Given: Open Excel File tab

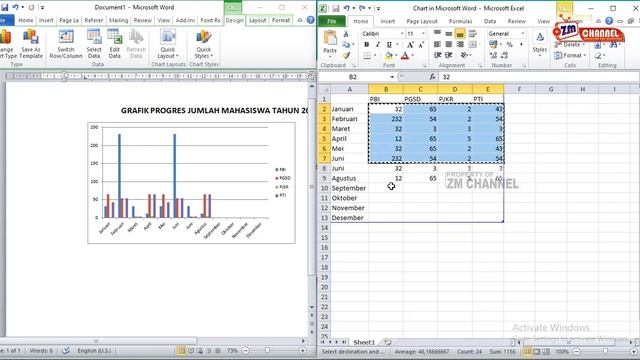Looking at the screenshot, I should (x=332, y=21).
